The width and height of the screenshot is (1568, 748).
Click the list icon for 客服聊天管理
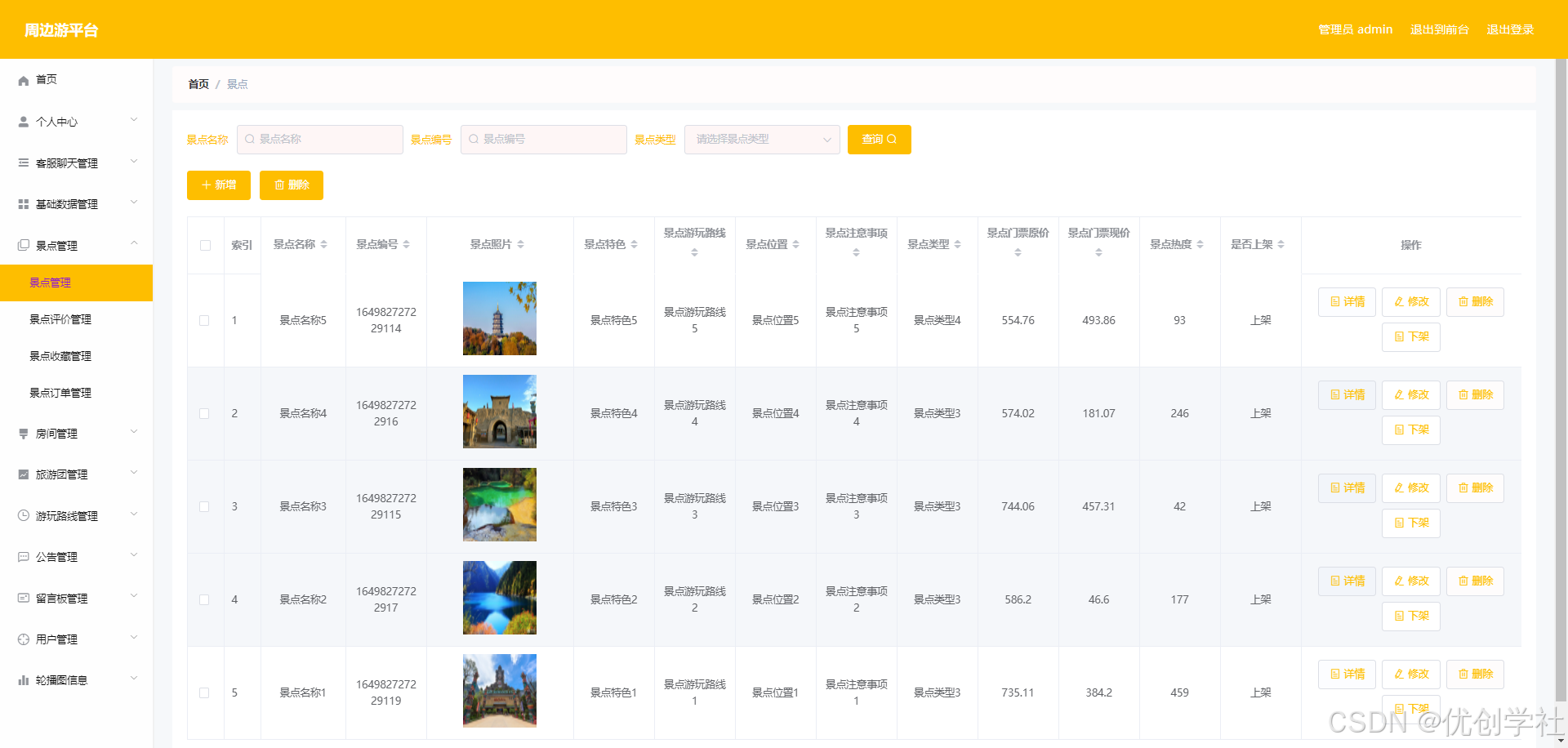tap(24, 163)
